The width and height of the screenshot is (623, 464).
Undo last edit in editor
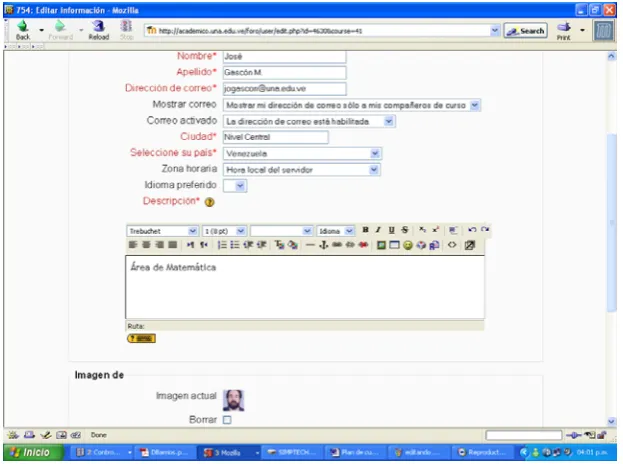(472, 230)
